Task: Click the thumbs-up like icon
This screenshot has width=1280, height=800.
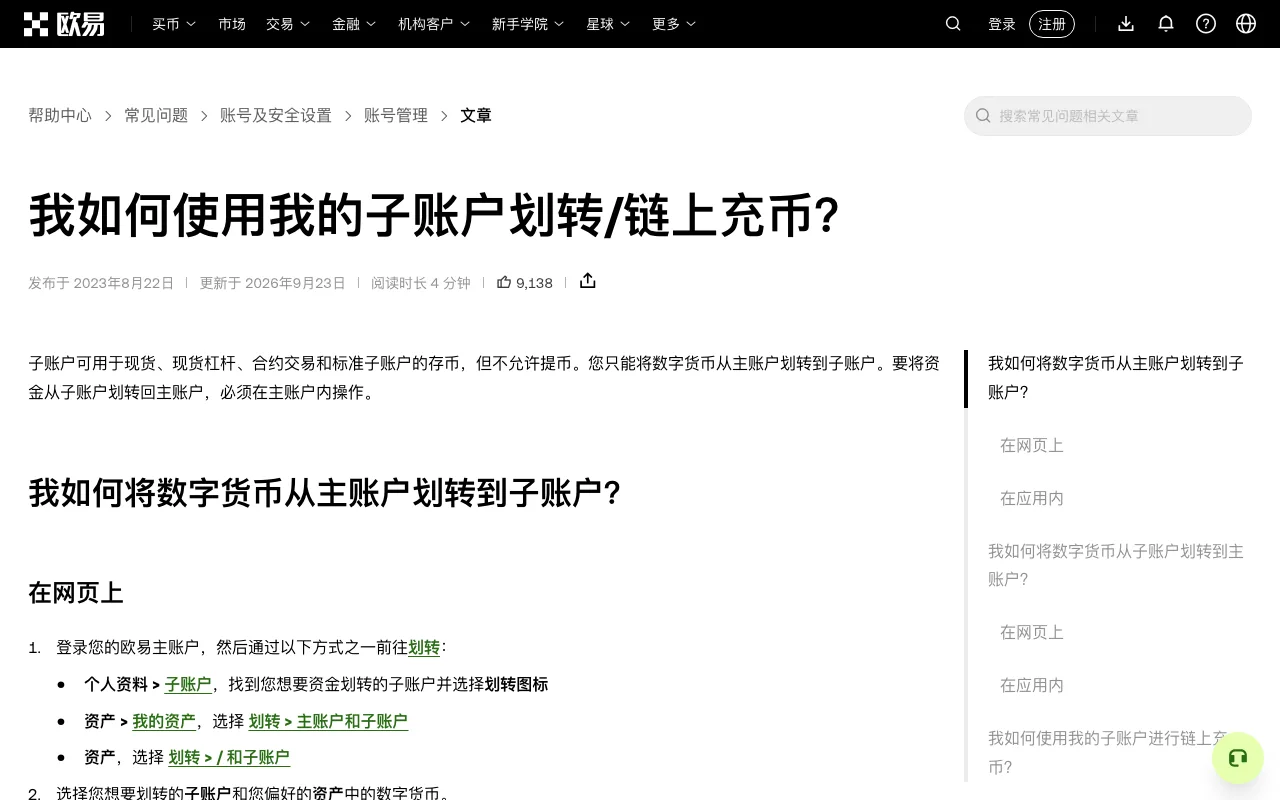Action: 504,282
